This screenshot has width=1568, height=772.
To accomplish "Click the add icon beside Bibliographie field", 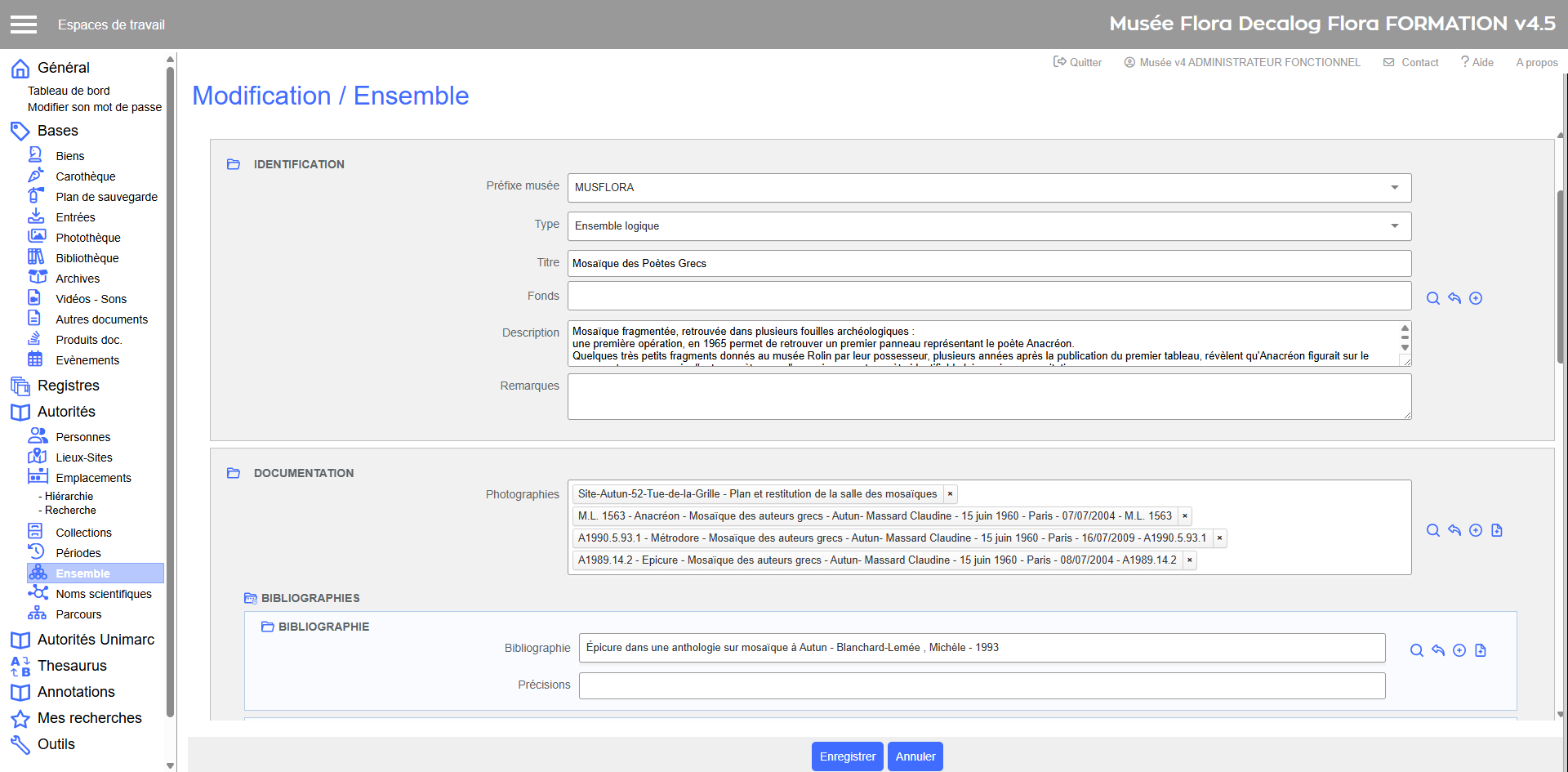I will pyautogui.click(x=1459, y=650).
